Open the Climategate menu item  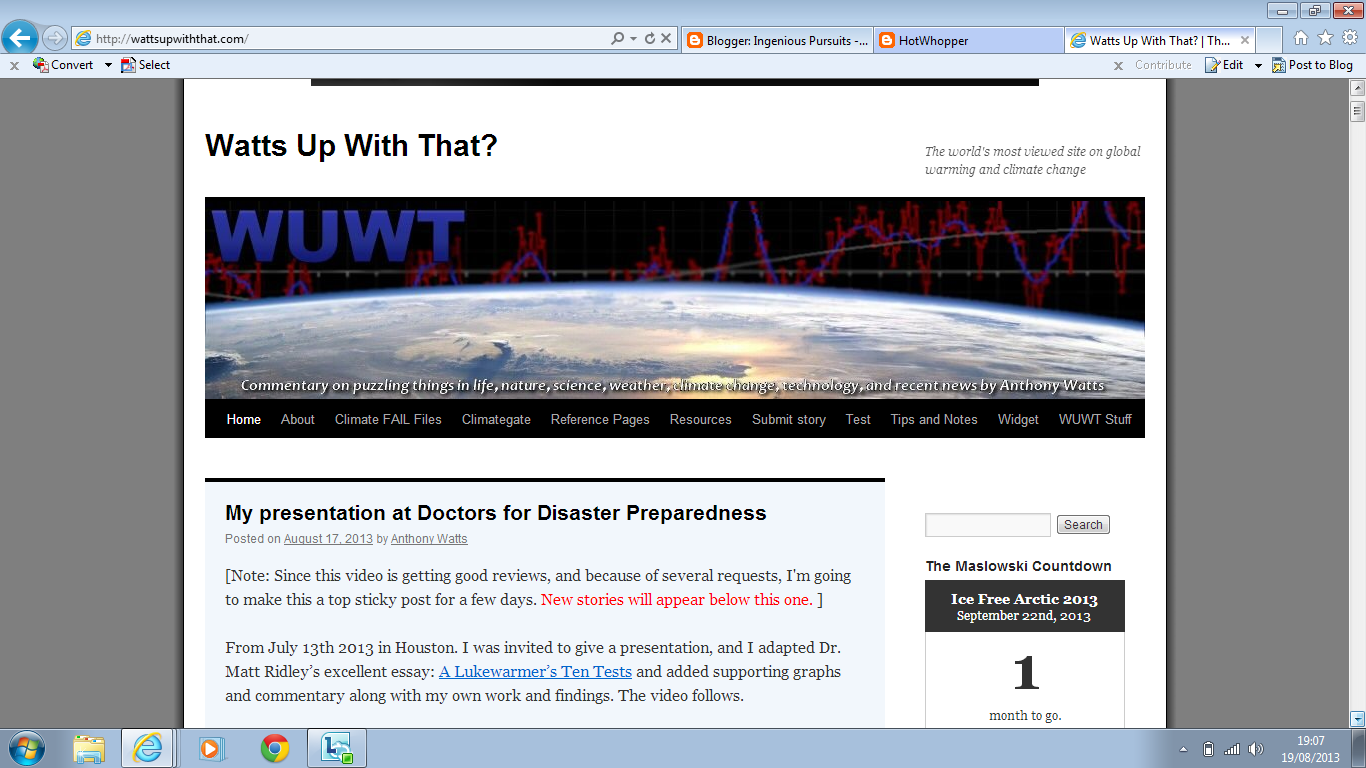(496, 419)
